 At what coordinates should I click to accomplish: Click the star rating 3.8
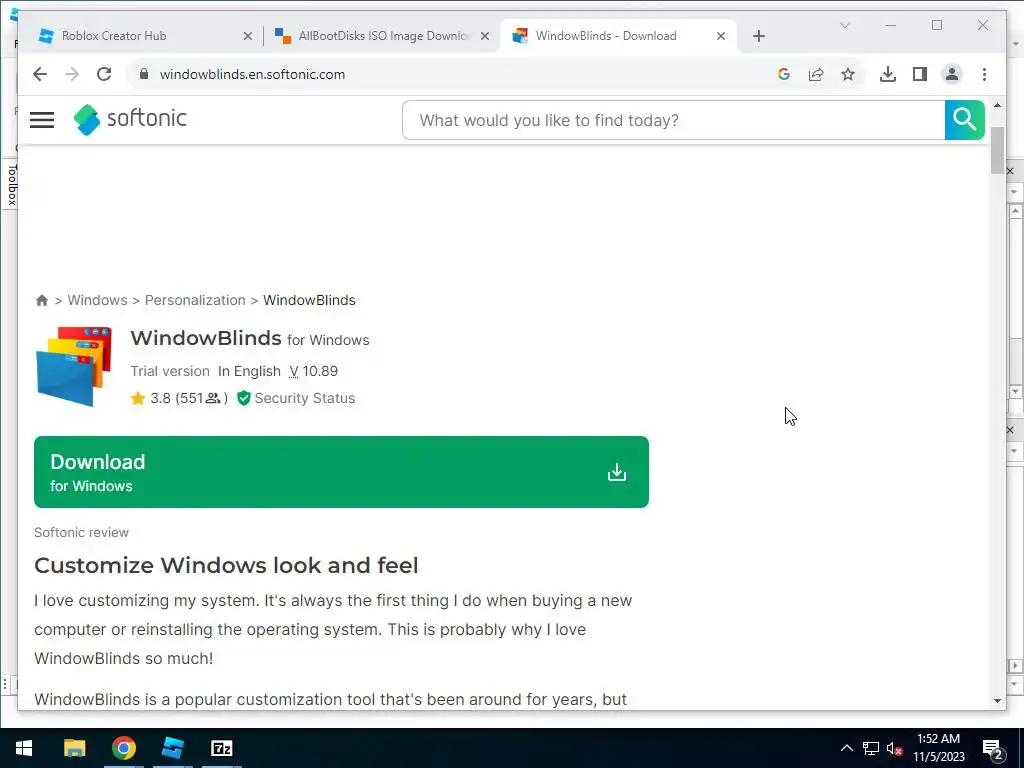coord(151,398)
